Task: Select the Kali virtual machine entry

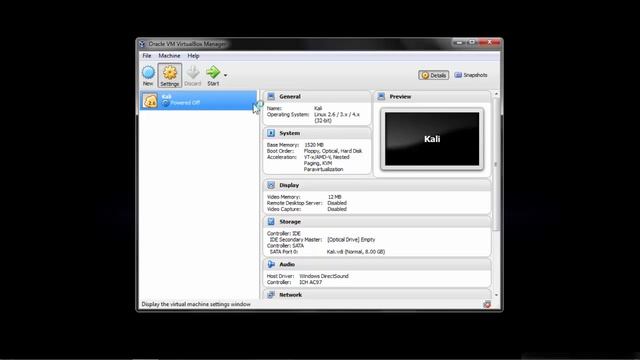Action: click(x=198, y=100)
